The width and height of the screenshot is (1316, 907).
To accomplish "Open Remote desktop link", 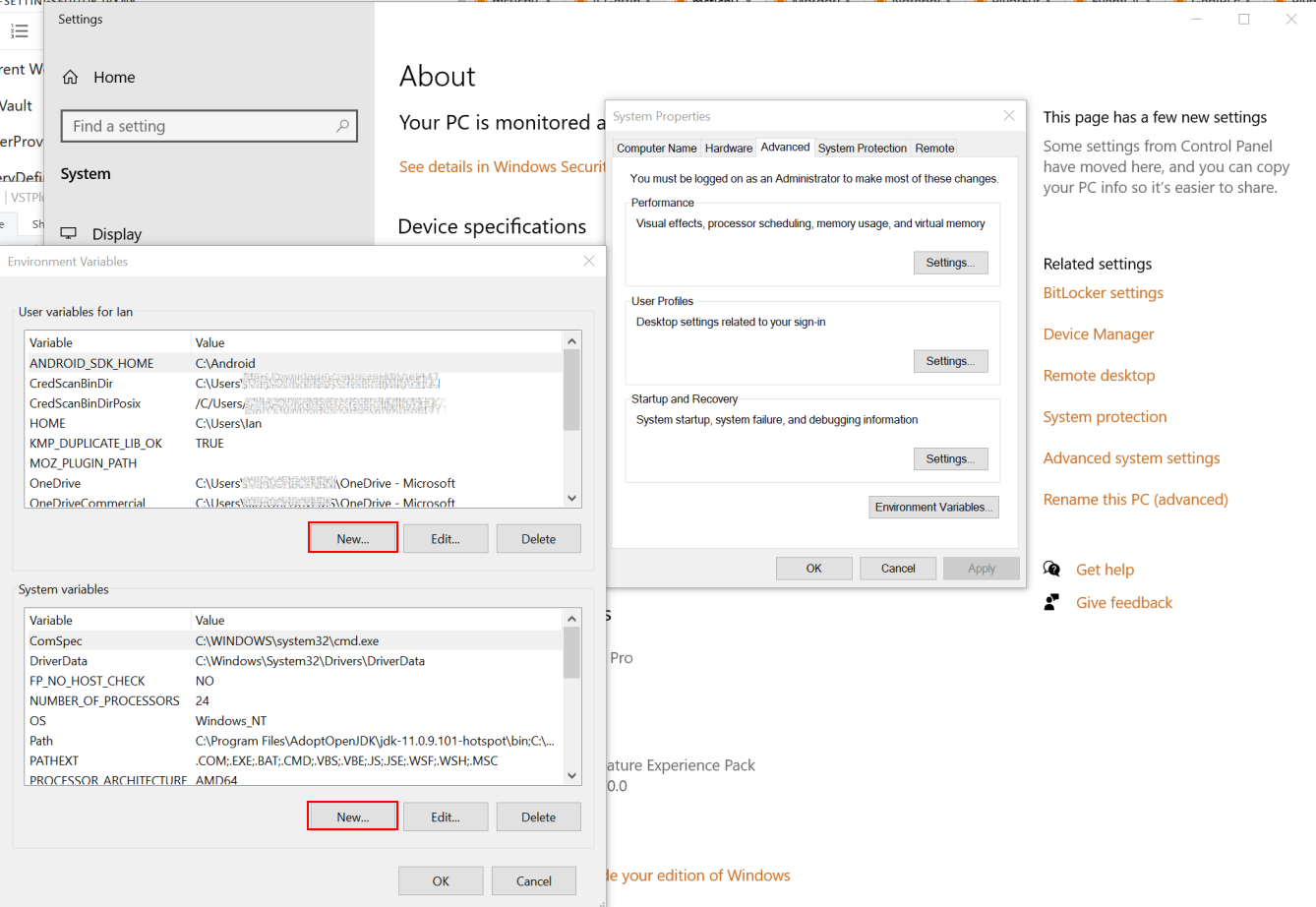I will tap(1099, 376).
